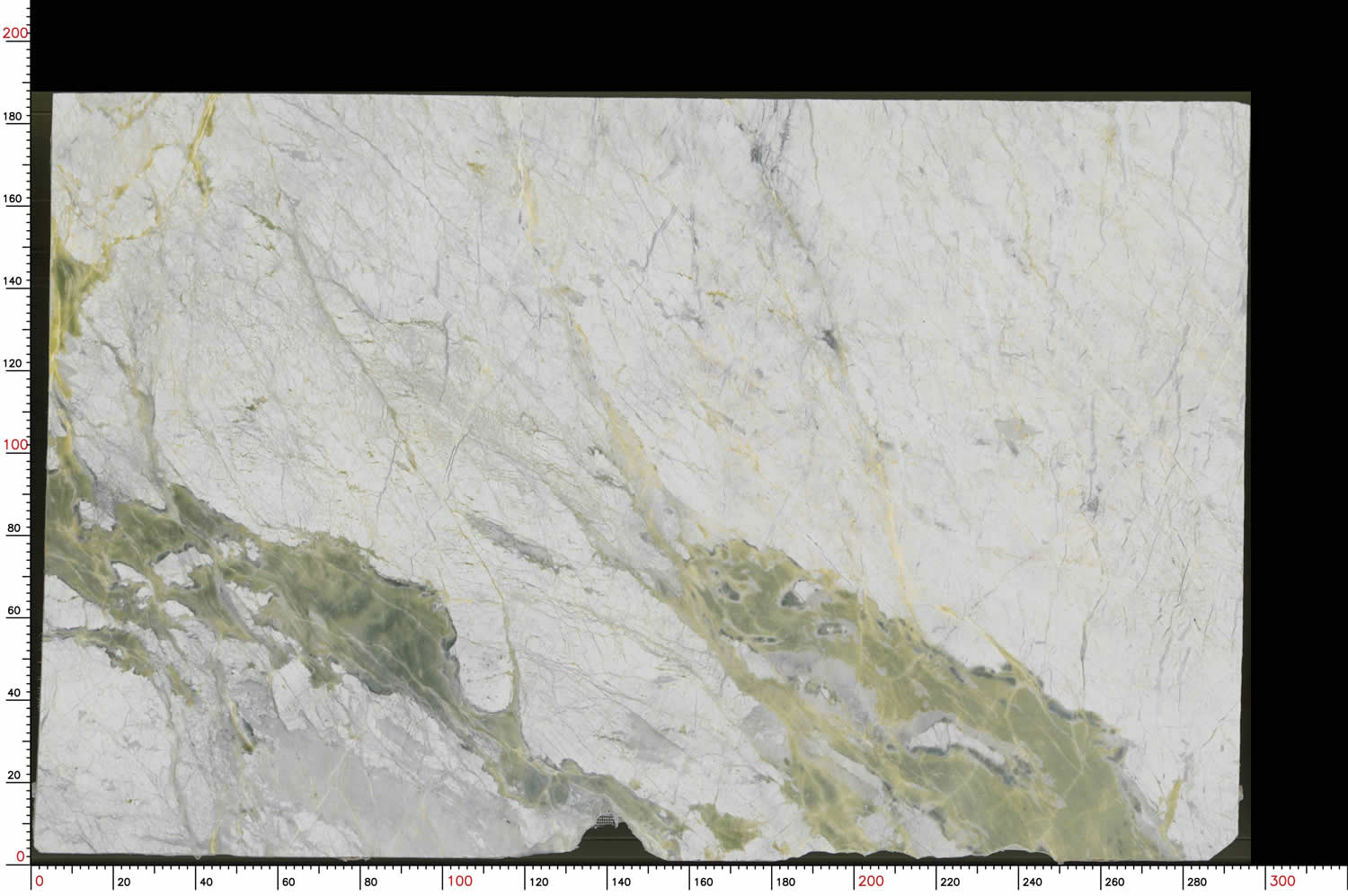Image resolution: width=1348 pixels, height=896 pixels.
Task: Click the large dark green patch at left-center
Action: [x=377, y=611]
